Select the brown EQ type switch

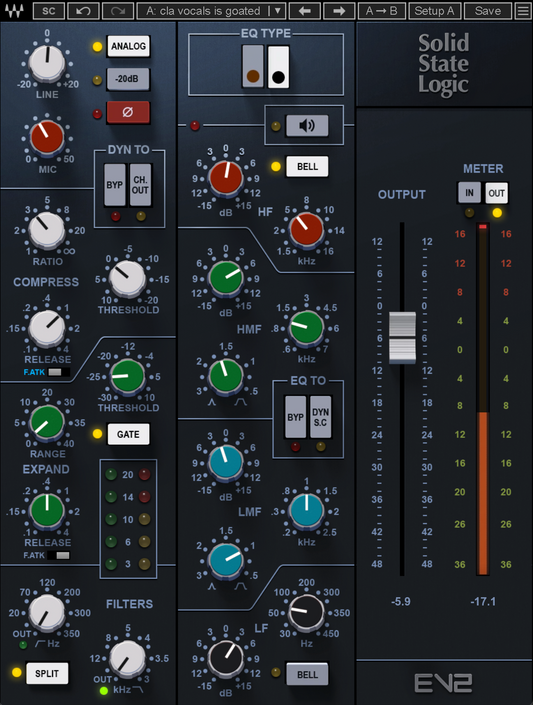point(253,67)
